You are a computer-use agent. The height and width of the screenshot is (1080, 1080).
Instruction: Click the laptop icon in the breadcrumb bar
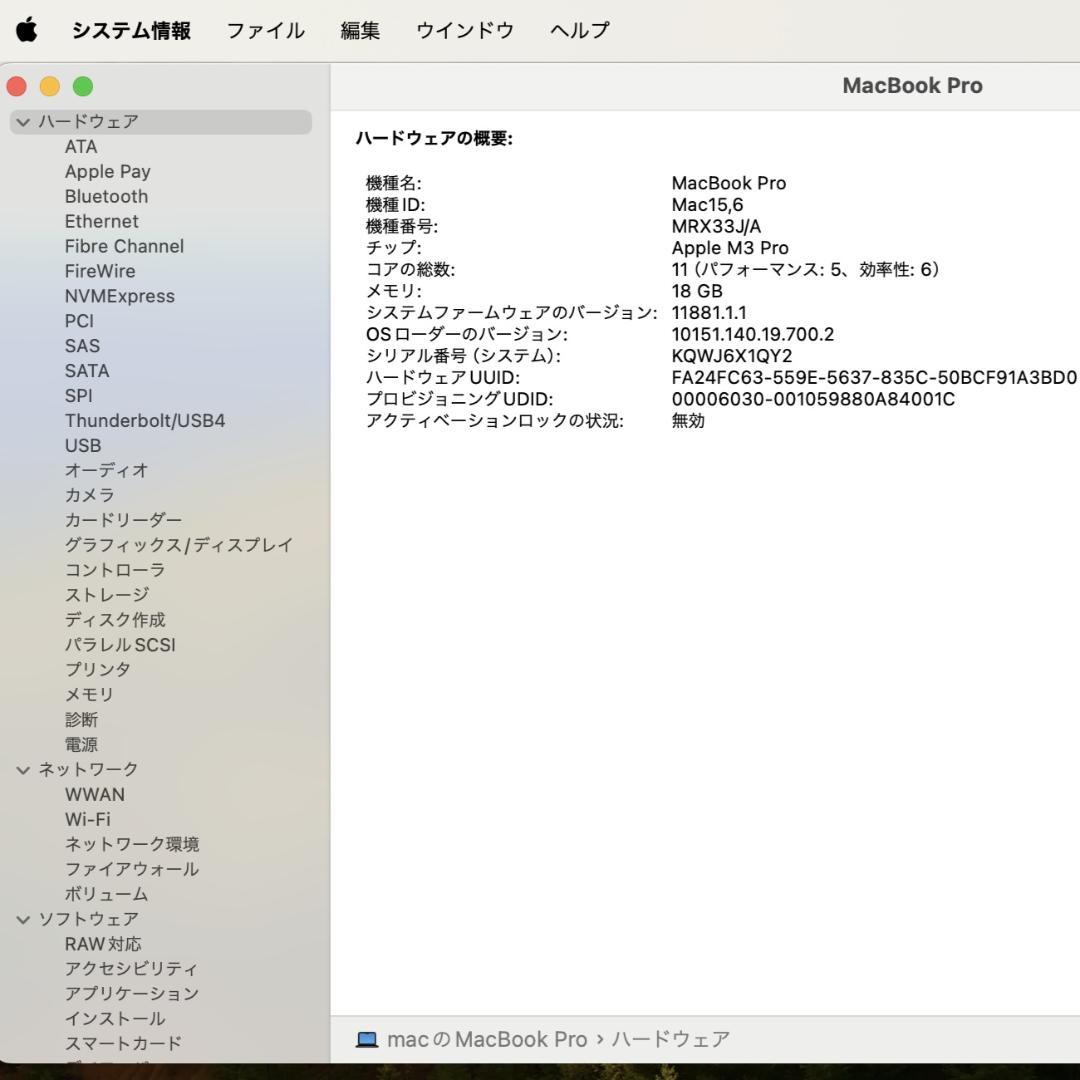coord(366,1039)
